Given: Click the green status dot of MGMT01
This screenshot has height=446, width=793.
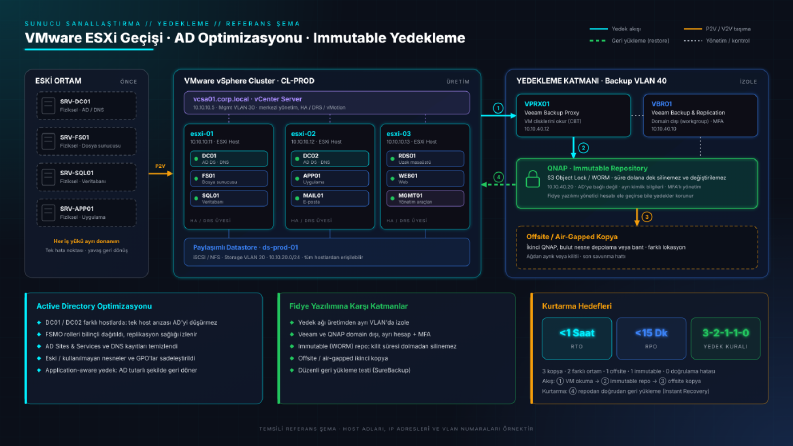Looking at the screenshot, I should pos(392,198).
